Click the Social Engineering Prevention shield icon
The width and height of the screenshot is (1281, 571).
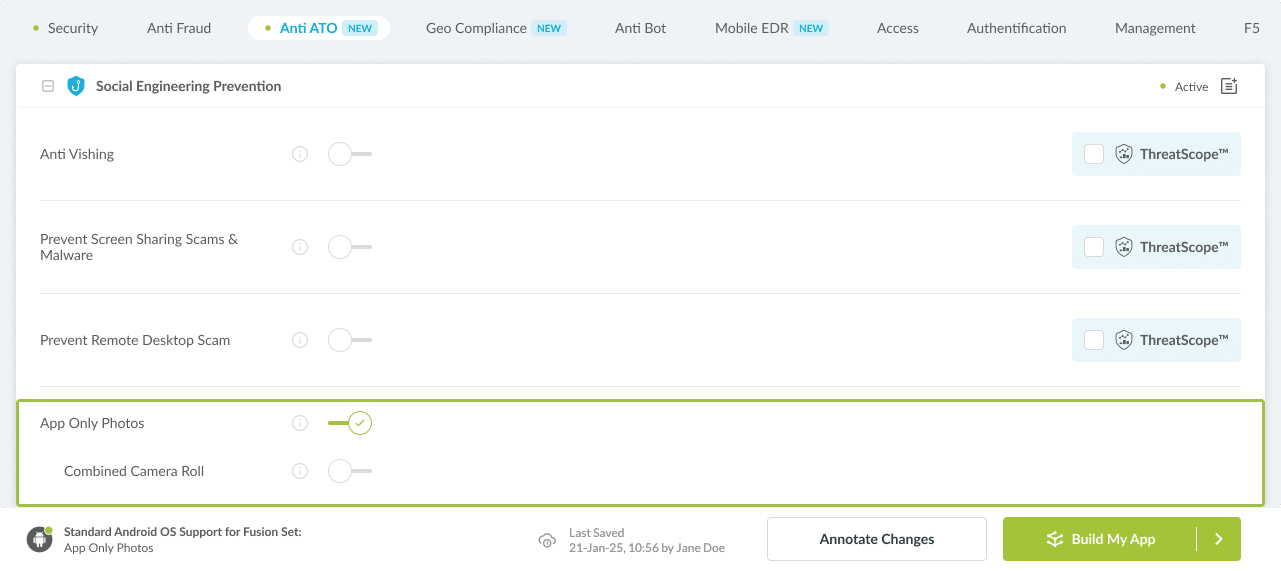(76, 86)
